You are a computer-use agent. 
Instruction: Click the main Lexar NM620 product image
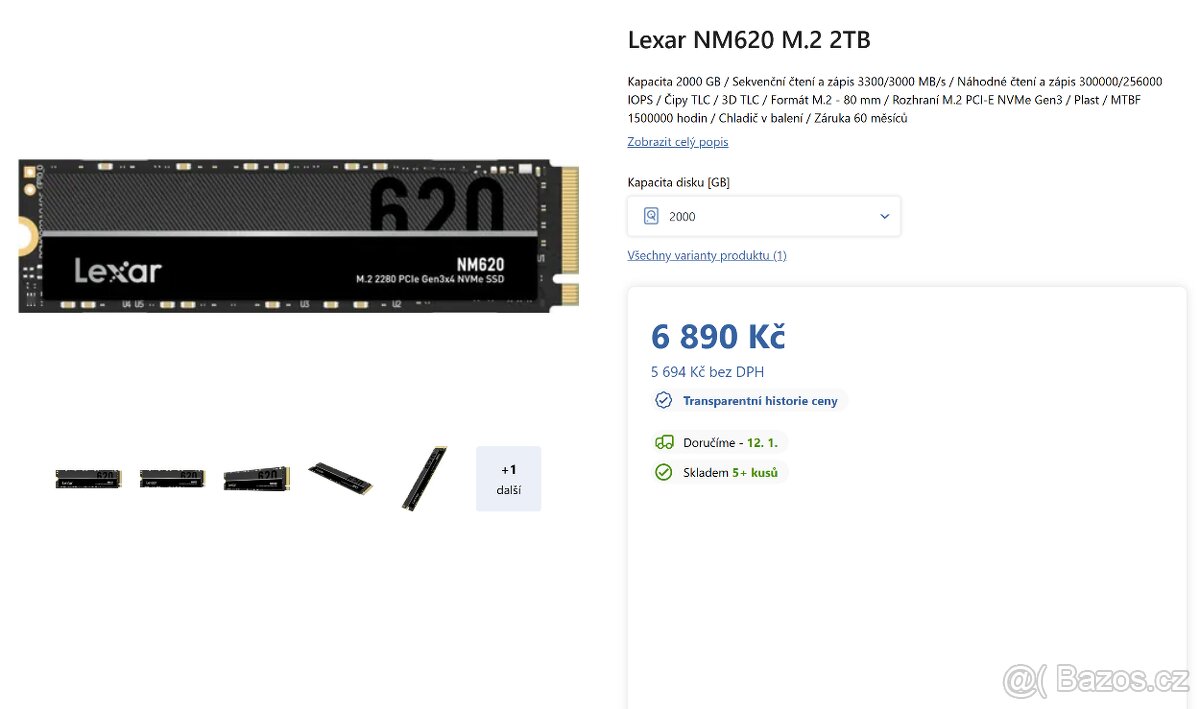pyautogui.click(x=299, y=235)
